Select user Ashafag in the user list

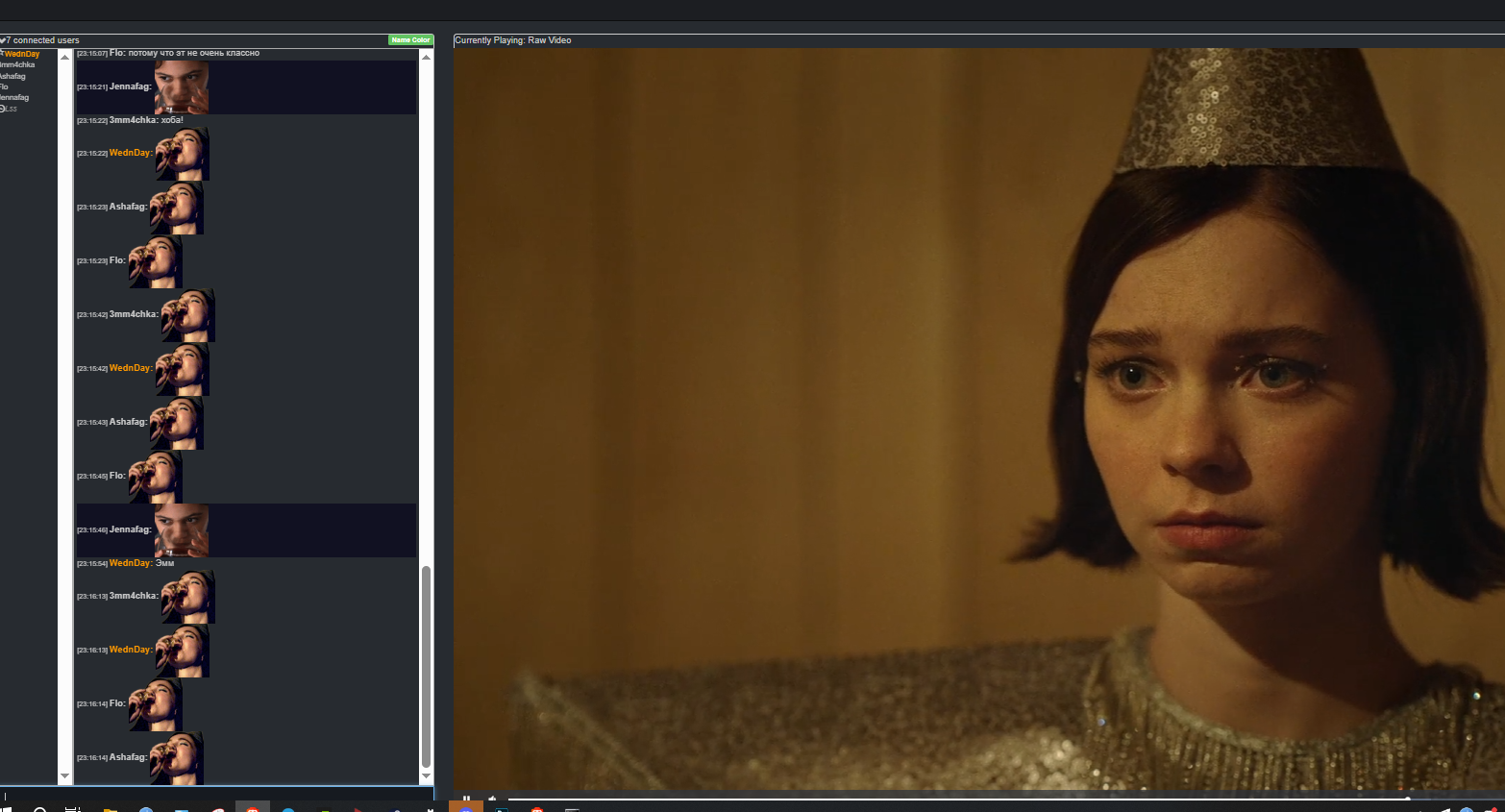pos(13,76)
